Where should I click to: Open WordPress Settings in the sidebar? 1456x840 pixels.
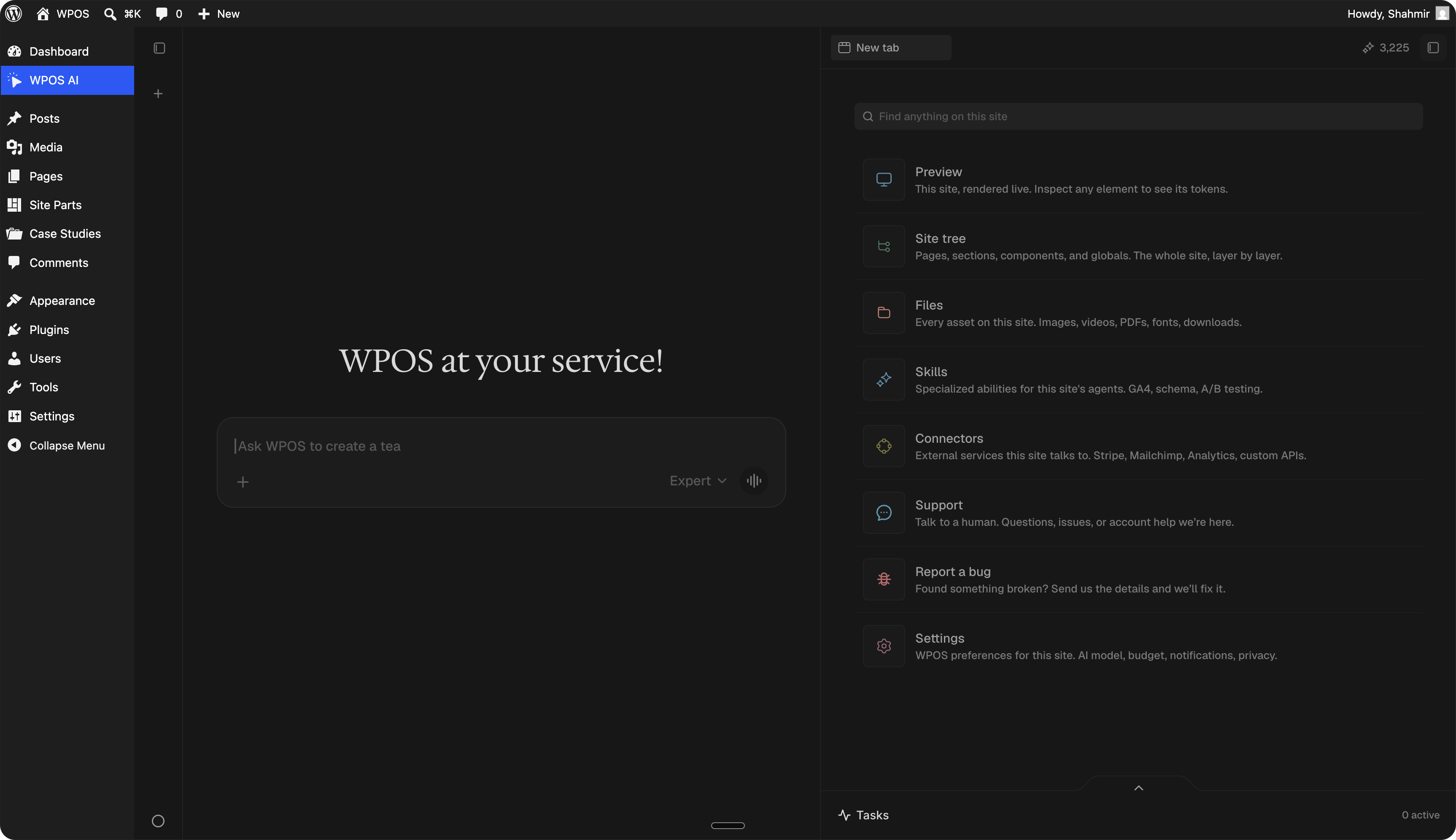(x=67, y=416)
